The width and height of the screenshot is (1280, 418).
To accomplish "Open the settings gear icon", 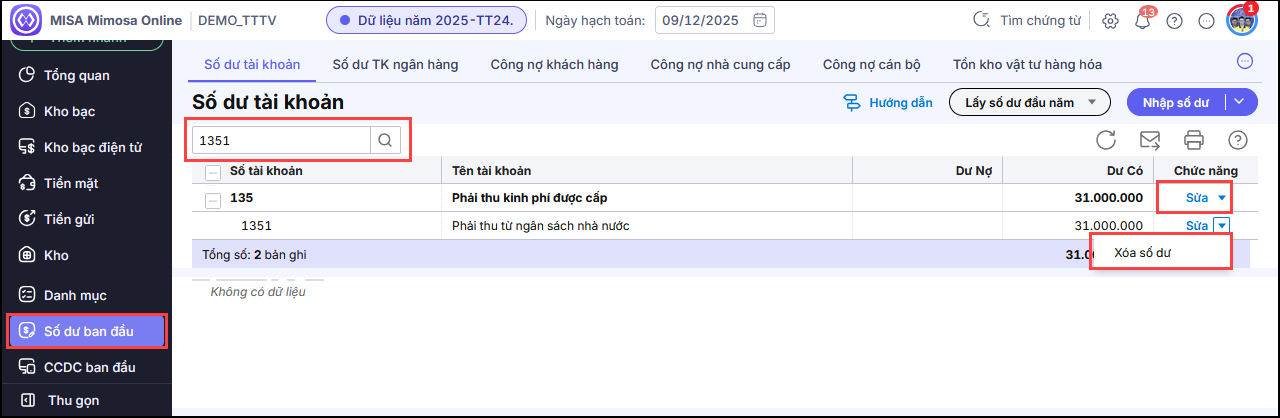I will tap(1110, 20).
